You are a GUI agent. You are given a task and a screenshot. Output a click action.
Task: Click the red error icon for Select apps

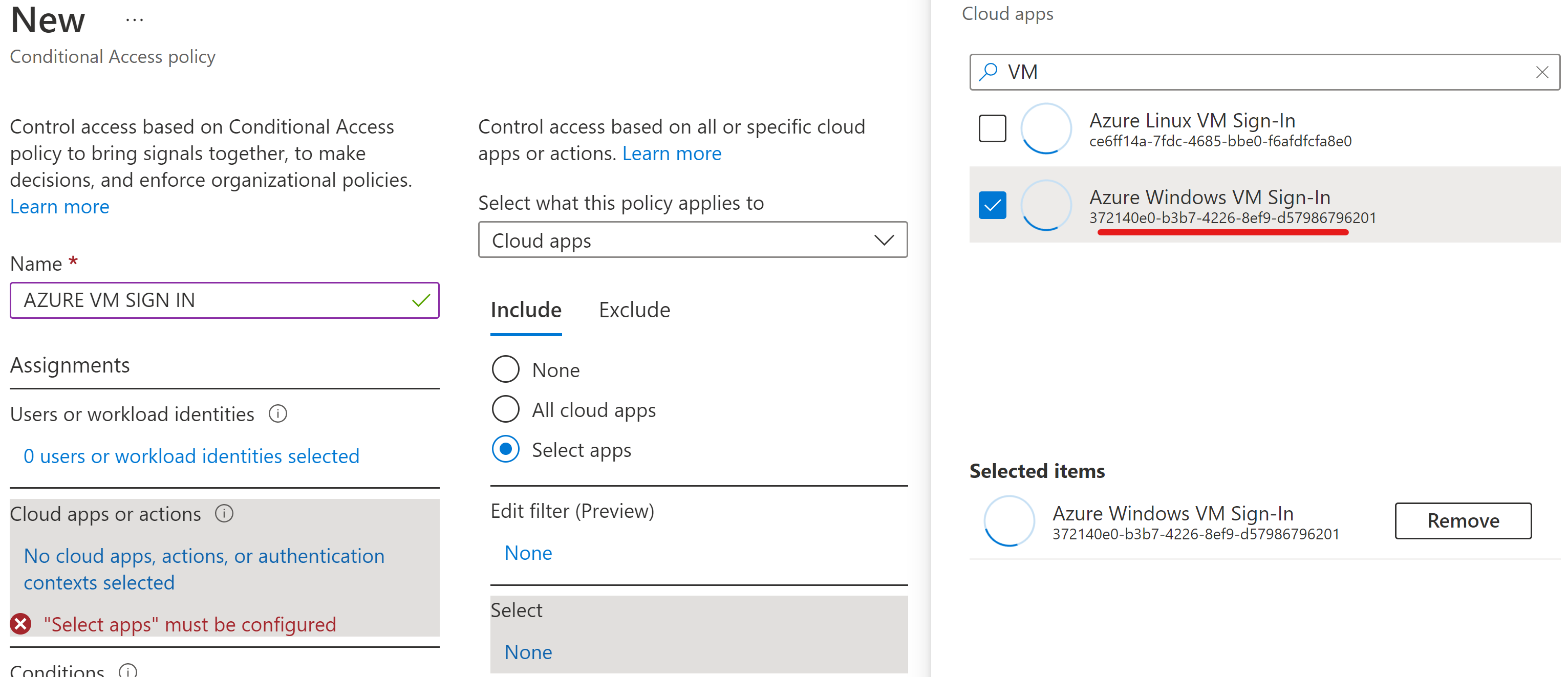[20, 624]
